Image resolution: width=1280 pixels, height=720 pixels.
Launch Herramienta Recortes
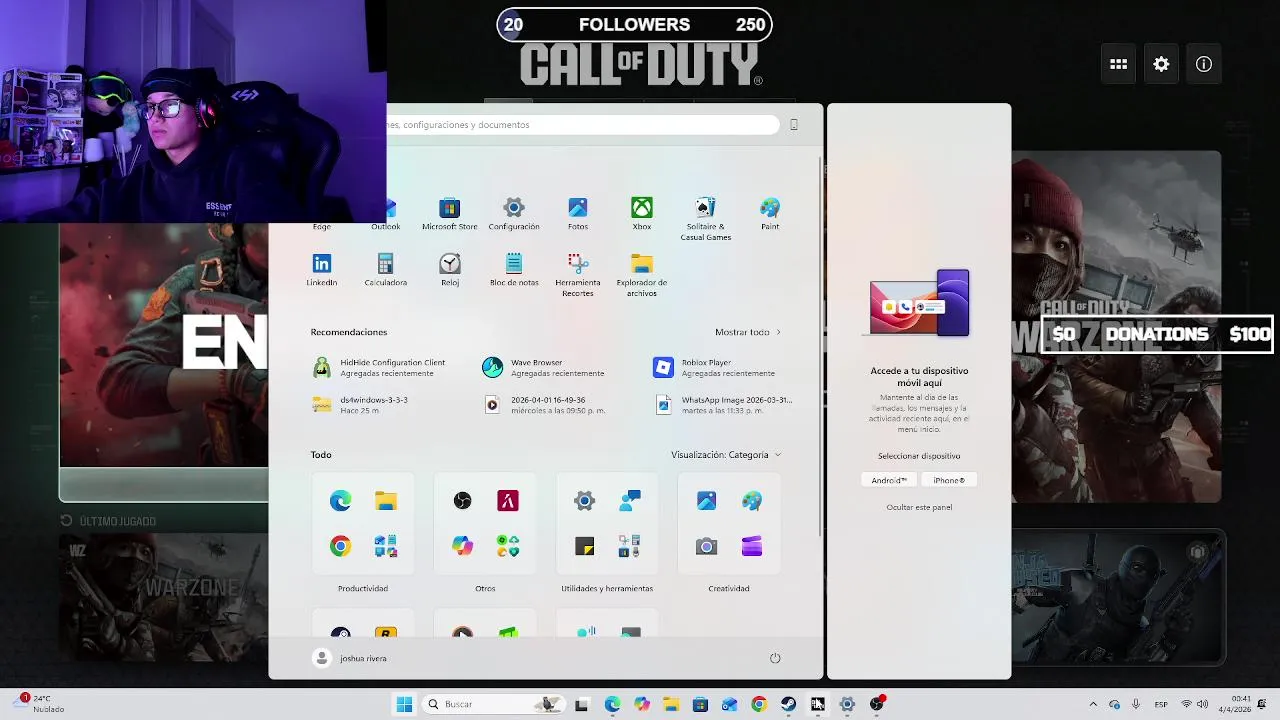point(577,275)
